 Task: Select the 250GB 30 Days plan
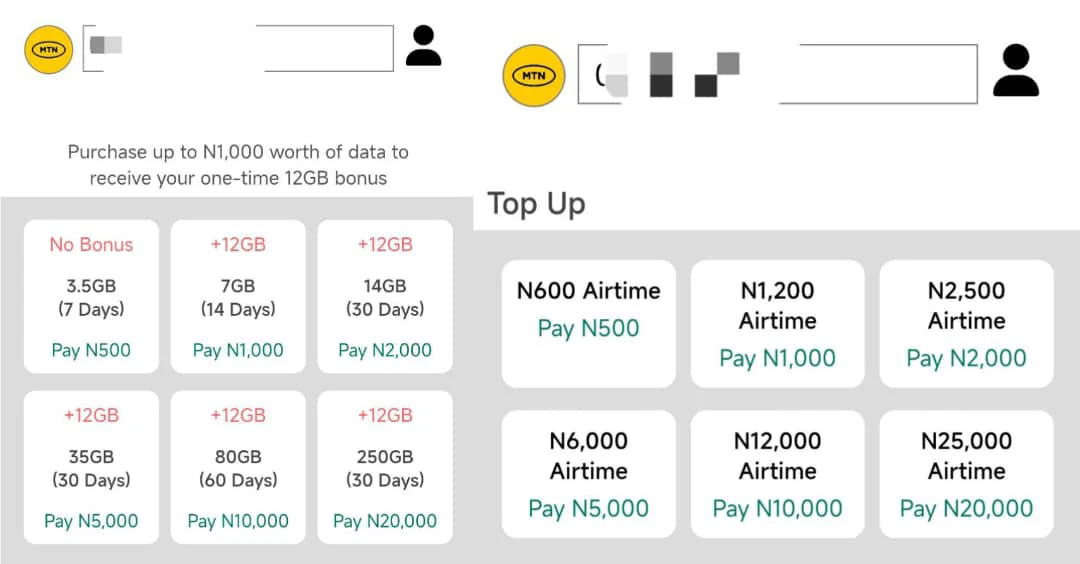385,468
